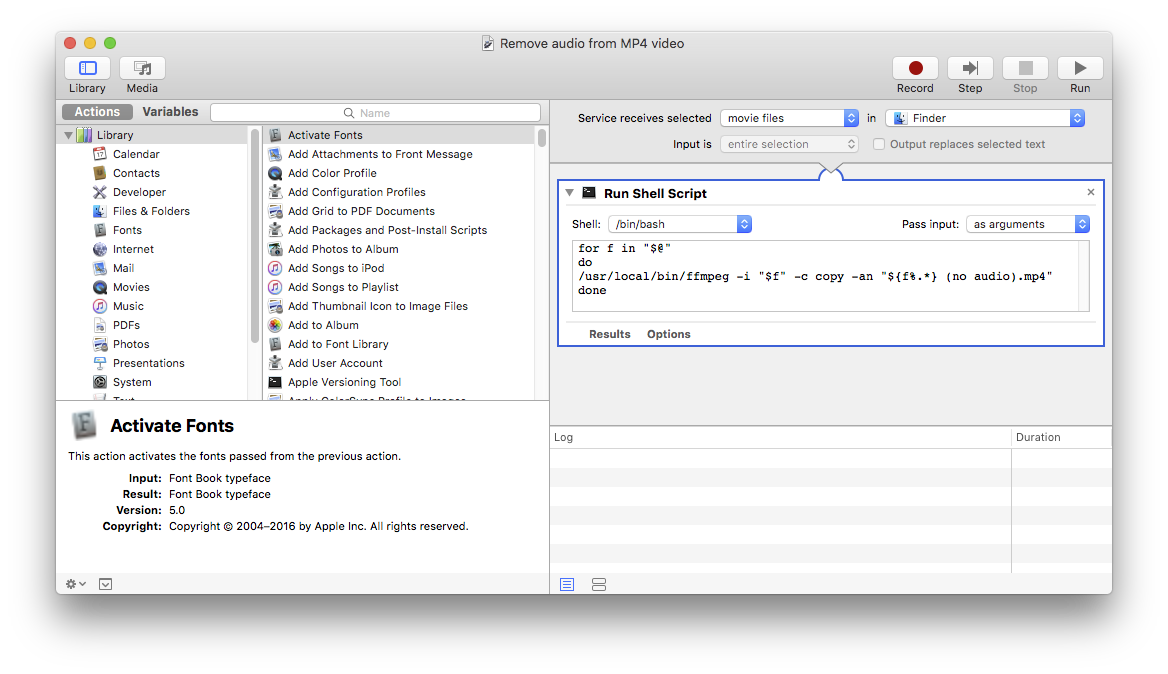This screenshot has height=674, width=1168.
Task: Switch to the Variables tab
Action: pos(170,112)
